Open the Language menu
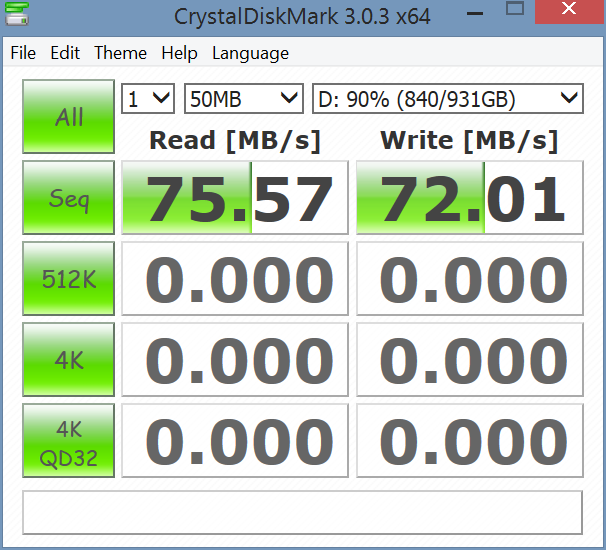The width and height of the screenshot is (606, 550). [250, 53]
